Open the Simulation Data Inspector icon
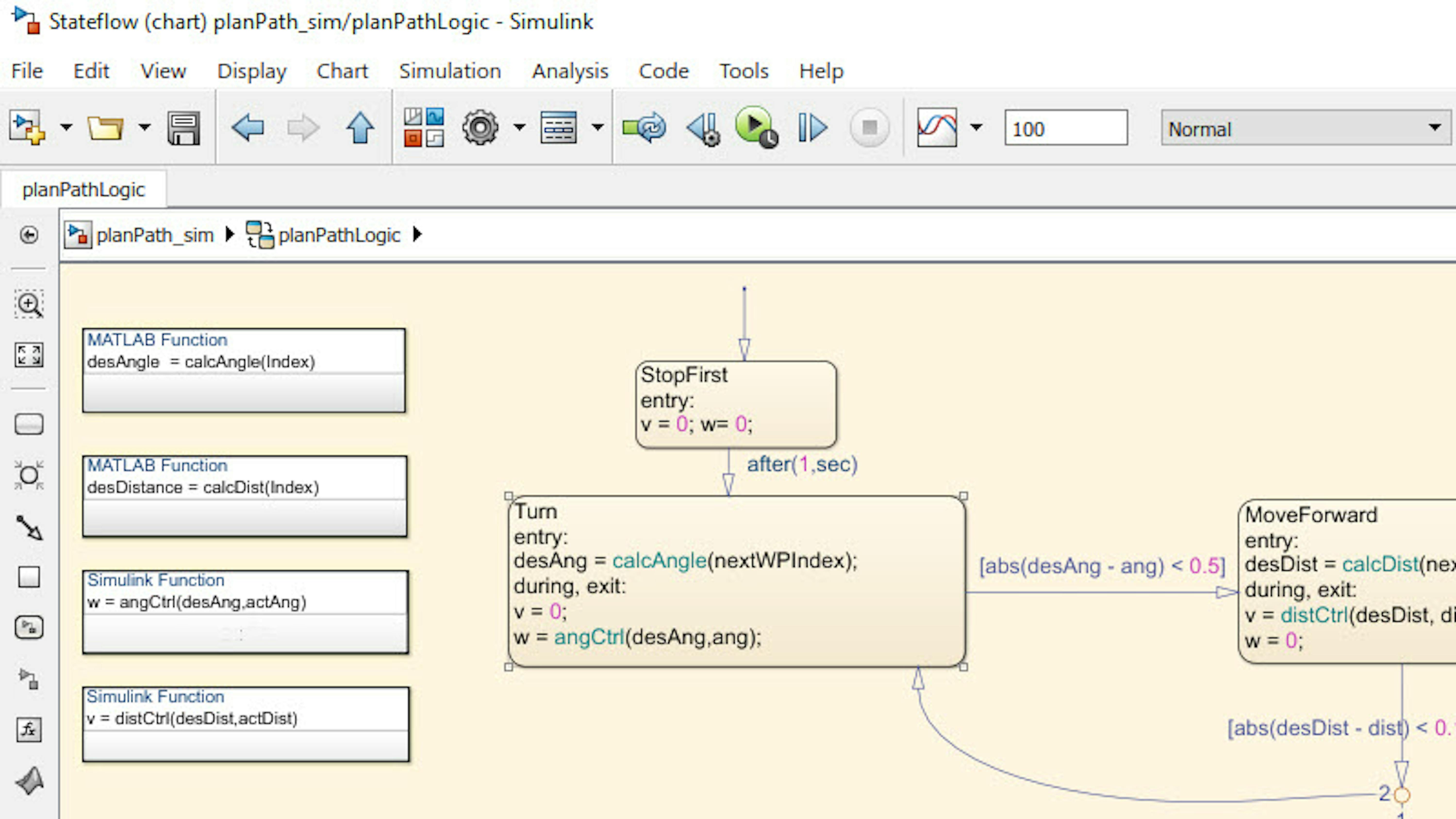 click(x=937, y=128)
